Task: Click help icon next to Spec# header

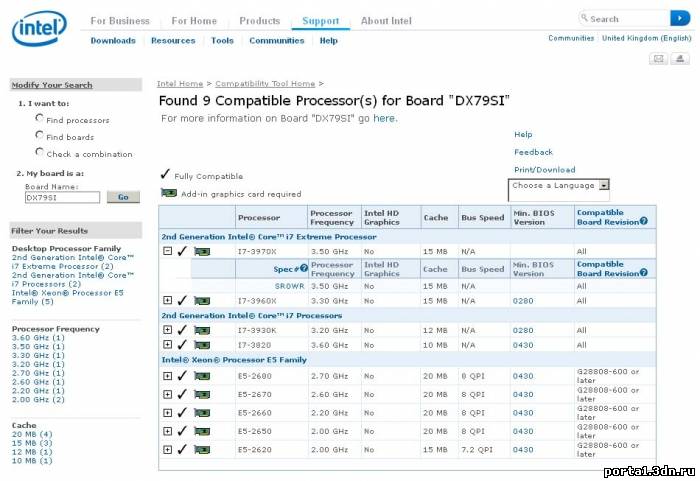Action: tap(304, 268)
